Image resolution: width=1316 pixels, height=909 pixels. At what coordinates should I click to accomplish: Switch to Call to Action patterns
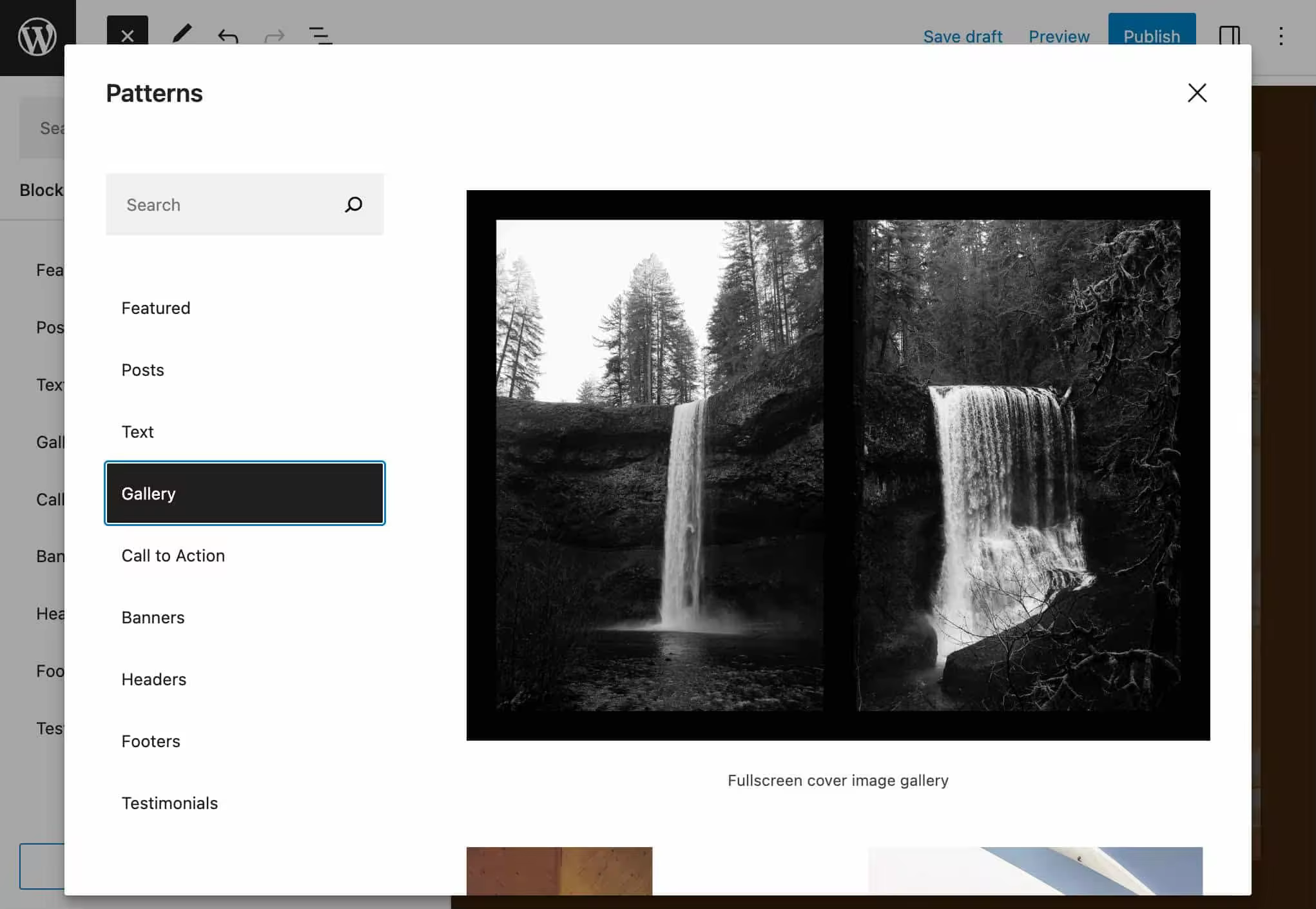[x=245, y=556]
